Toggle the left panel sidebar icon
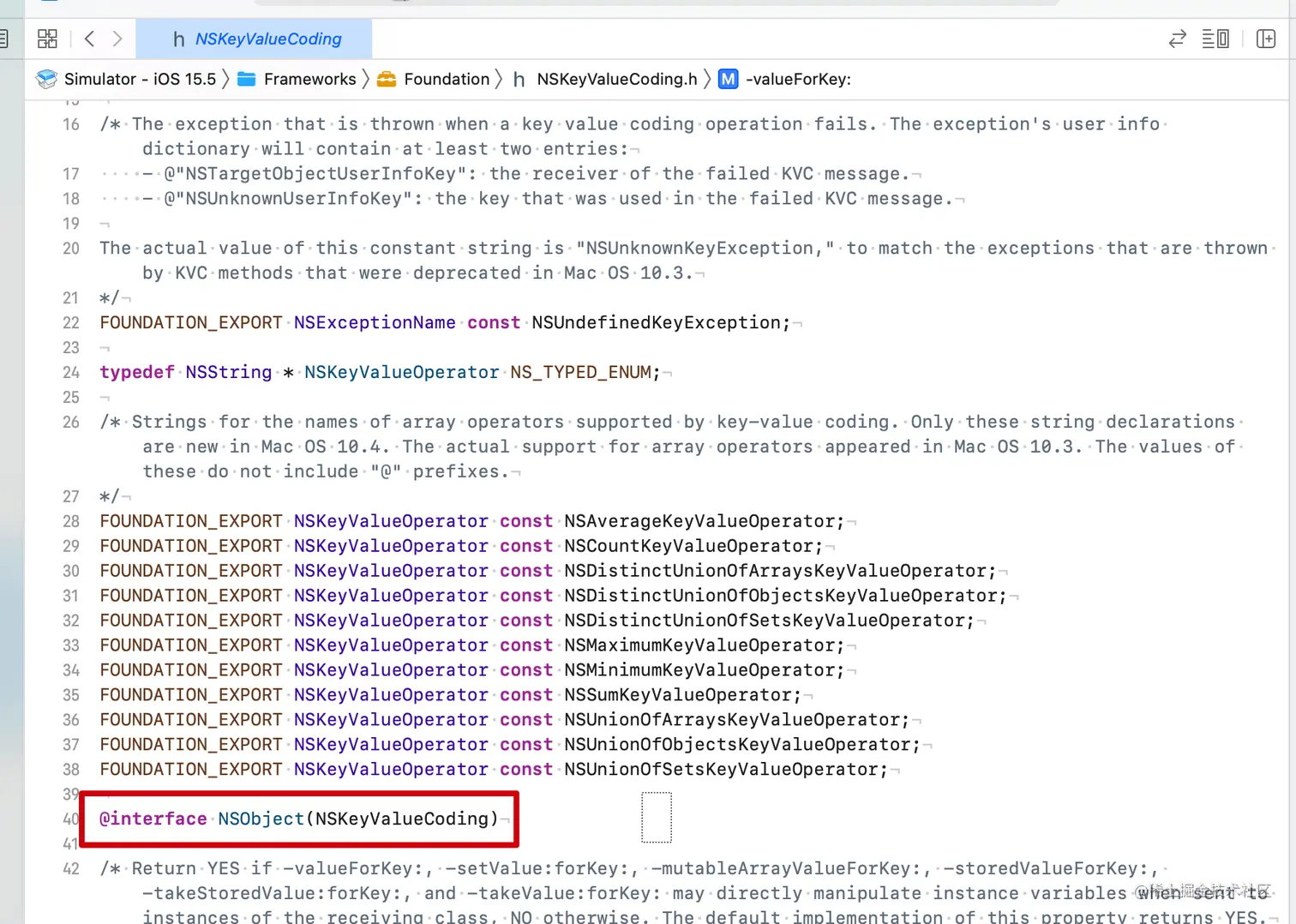1296x924 pixels. pos(3,39)
